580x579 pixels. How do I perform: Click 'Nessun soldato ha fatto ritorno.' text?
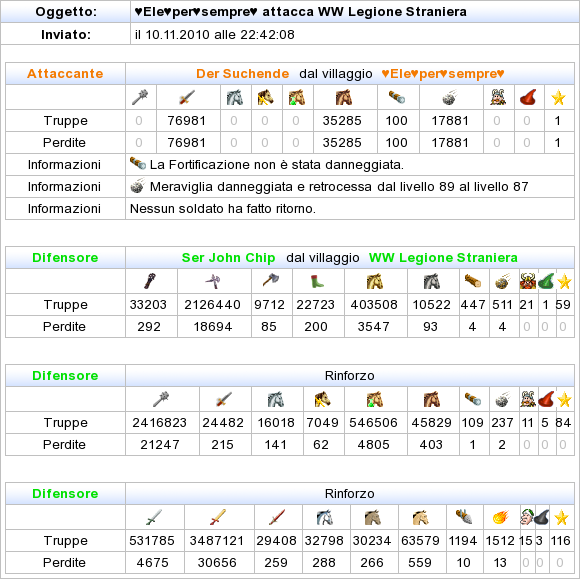223,209
